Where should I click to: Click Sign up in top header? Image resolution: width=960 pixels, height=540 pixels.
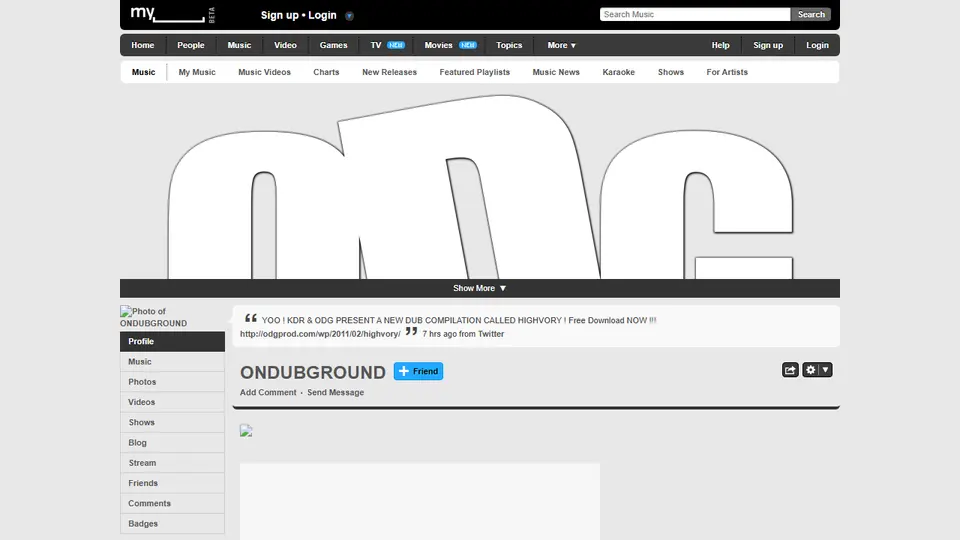pos(279,15)
